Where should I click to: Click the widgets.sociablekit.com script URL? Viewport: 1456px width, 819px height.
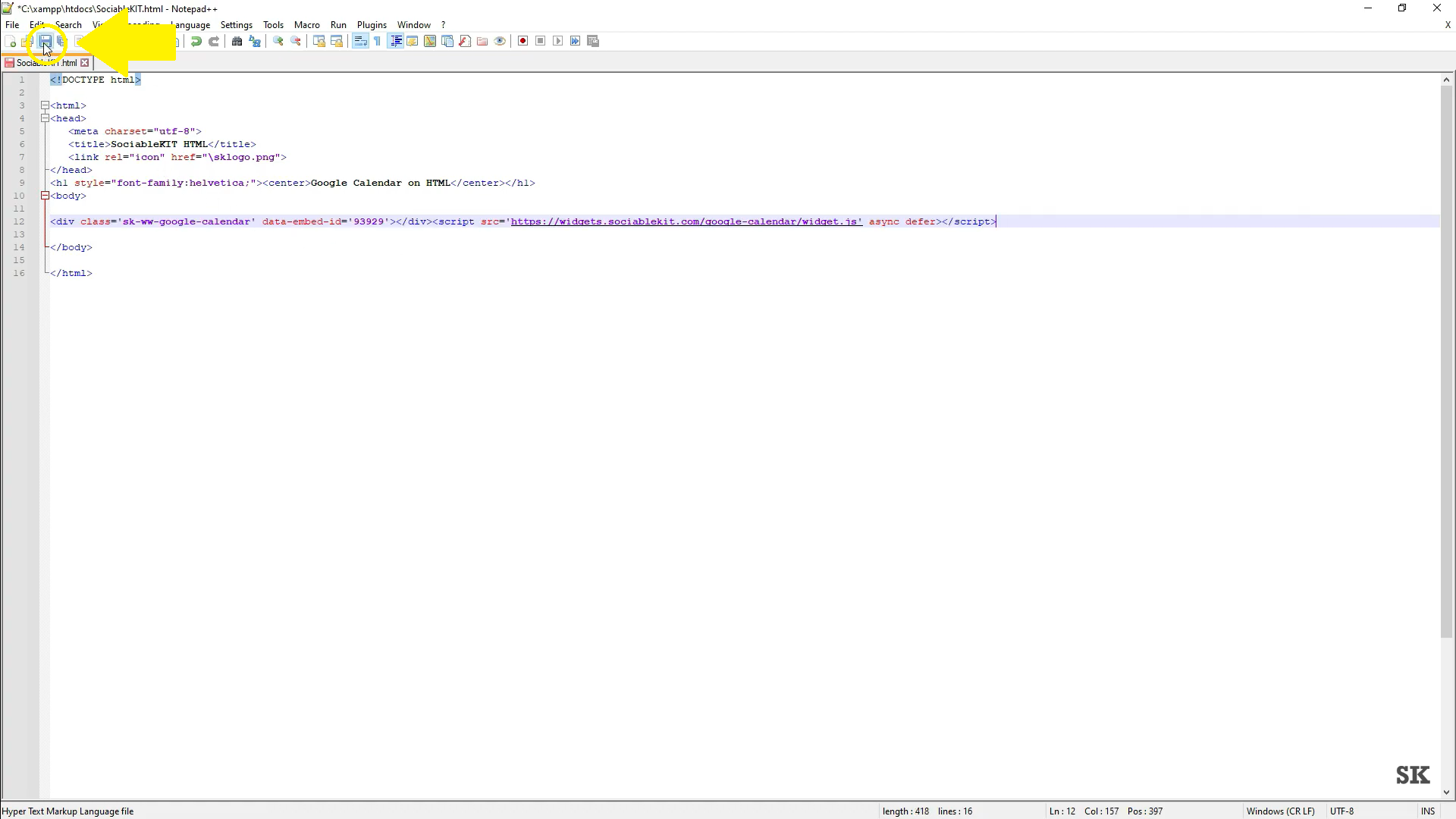click(x=686, y=221)
